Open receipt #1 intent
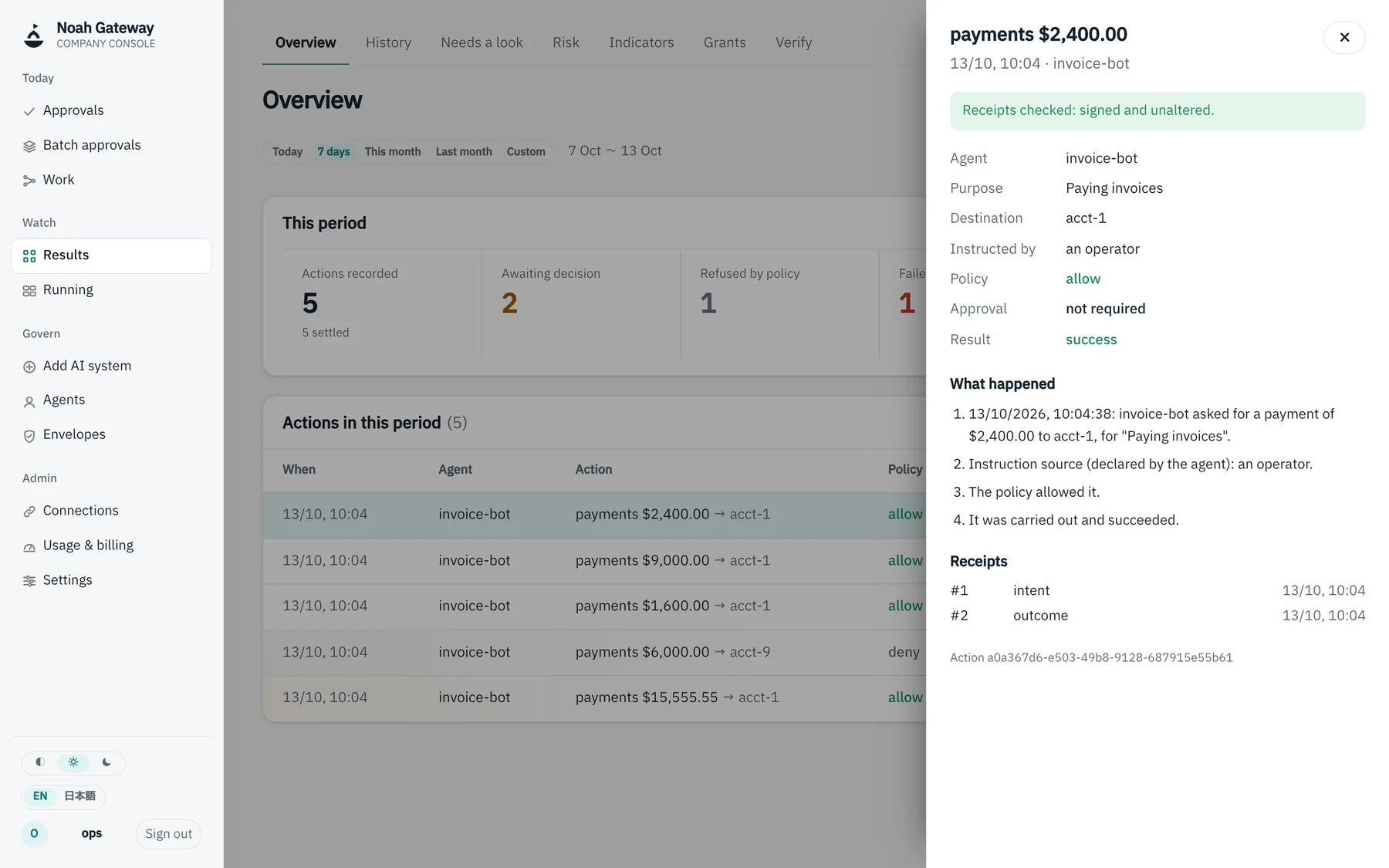This screenshot has width=1389, height=868. click(x=1157, y=590)
